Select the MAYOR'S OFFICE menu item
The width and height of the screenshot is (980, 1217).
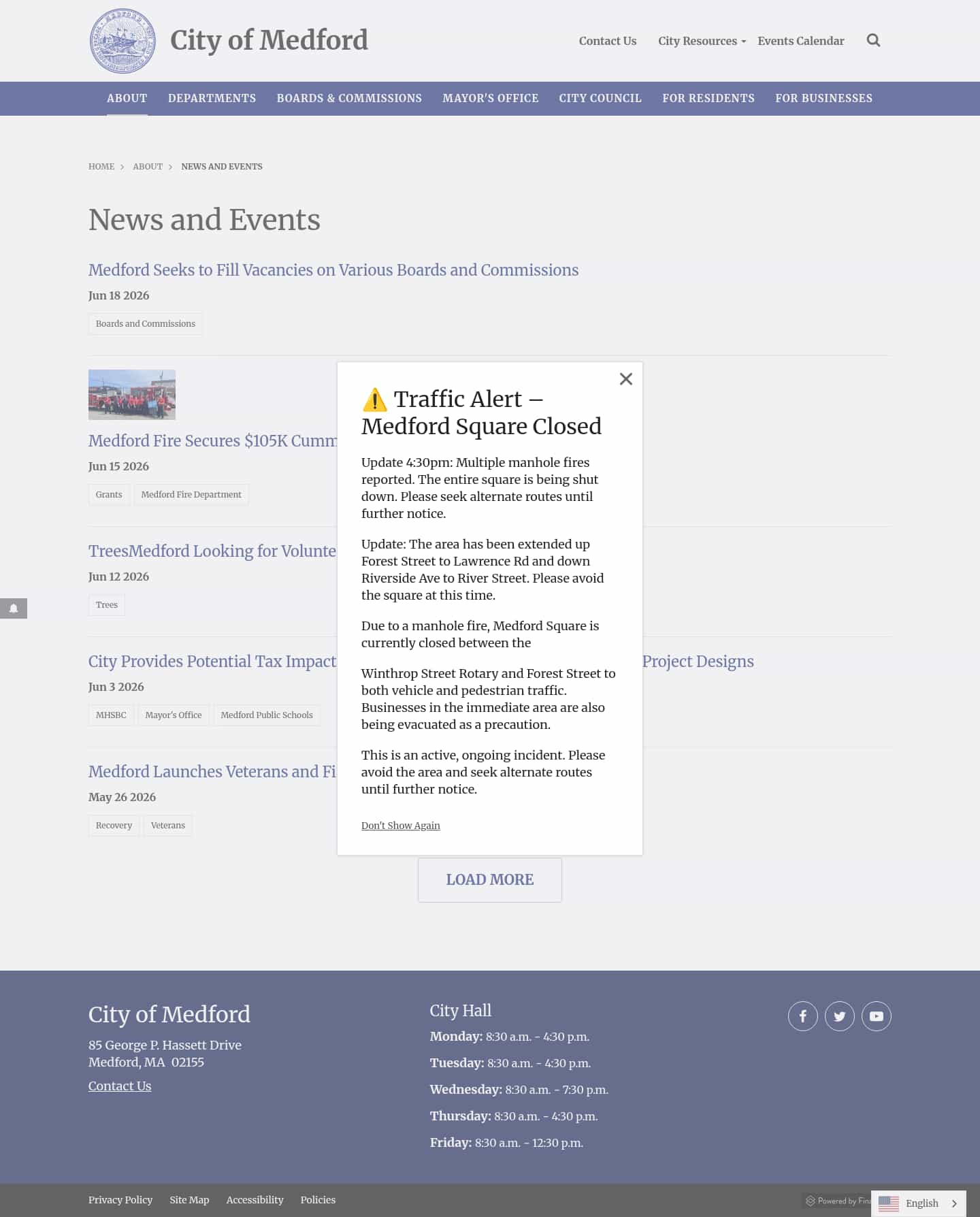491,98
